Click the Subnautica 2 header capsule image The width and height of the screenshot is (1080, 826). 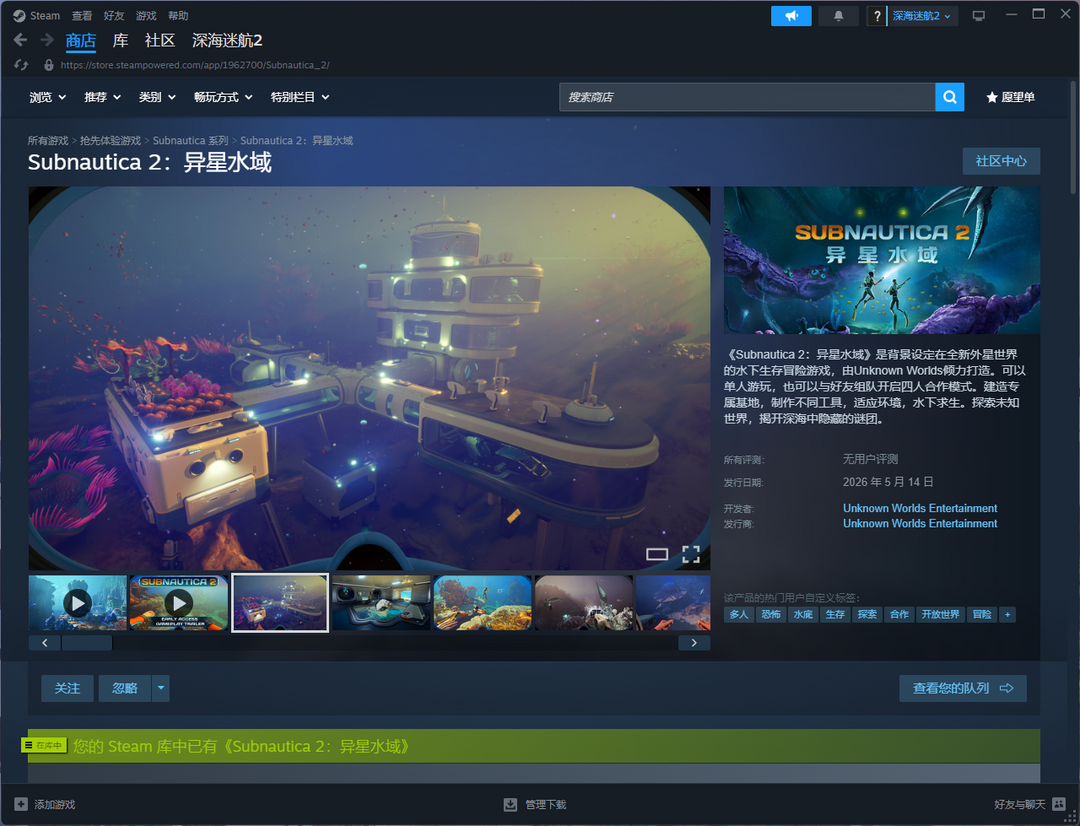pos(882,260)
